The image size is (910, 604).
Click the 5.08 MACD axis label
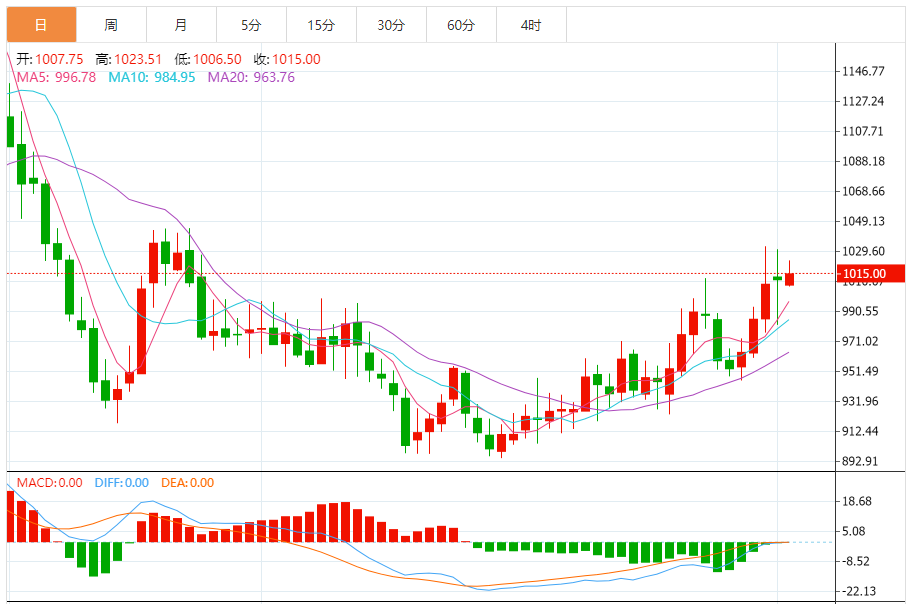pos(854,531)
